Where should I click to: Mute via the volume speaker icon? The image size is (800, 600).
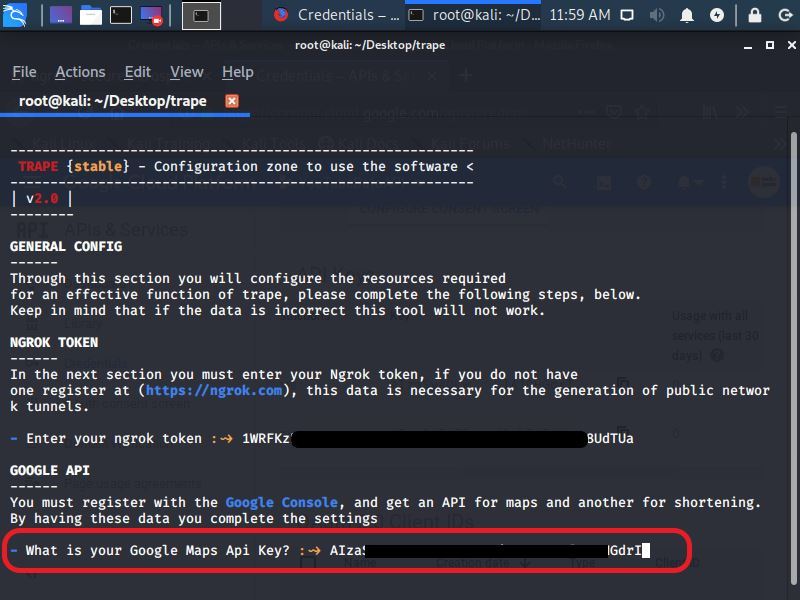(656, 15)
